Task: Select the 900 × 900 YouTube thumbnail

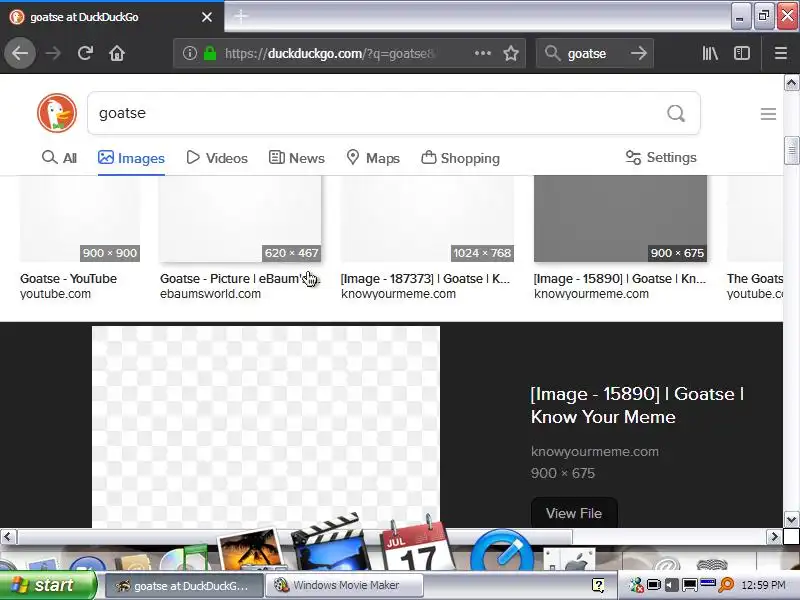Action: (x=80, y=219)
